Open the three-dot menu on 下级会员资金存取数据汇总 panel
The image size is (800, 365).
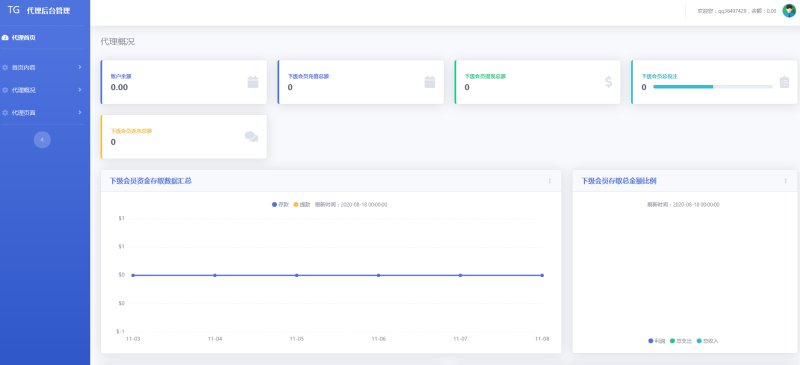click(x=549, y=181)
